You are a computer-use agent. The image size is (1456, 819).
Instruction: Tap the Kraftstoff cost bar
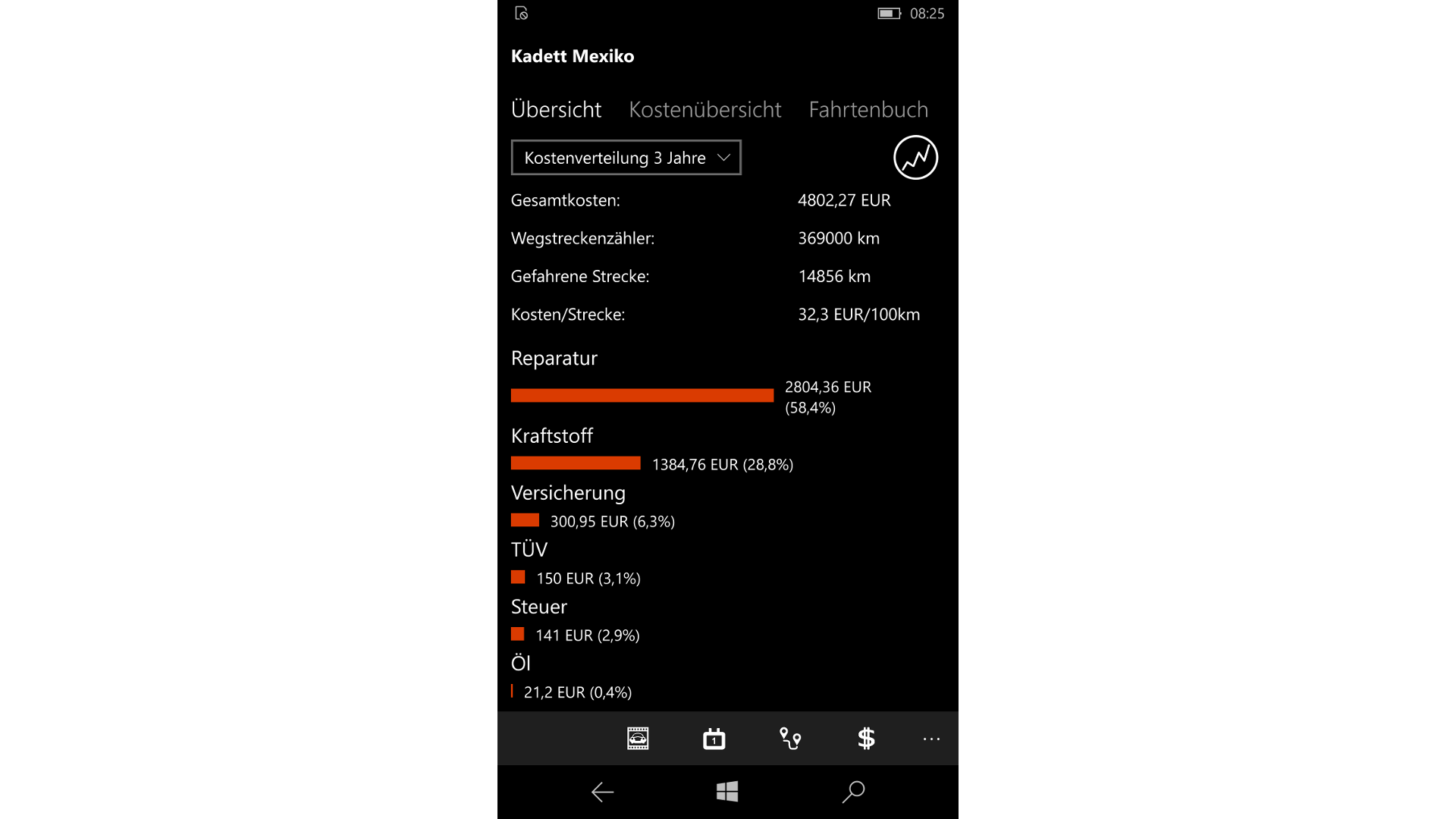click(x=576, y=463)
